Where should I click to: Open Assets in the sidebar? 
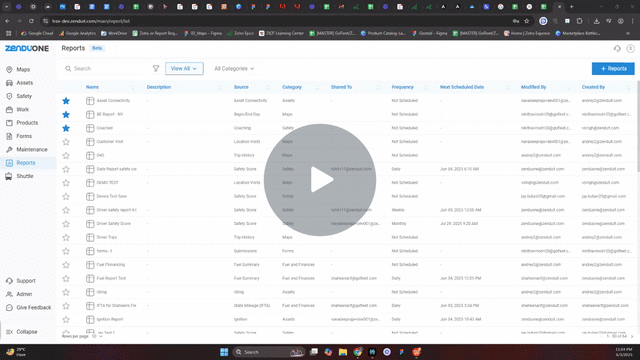click(24, 83)
